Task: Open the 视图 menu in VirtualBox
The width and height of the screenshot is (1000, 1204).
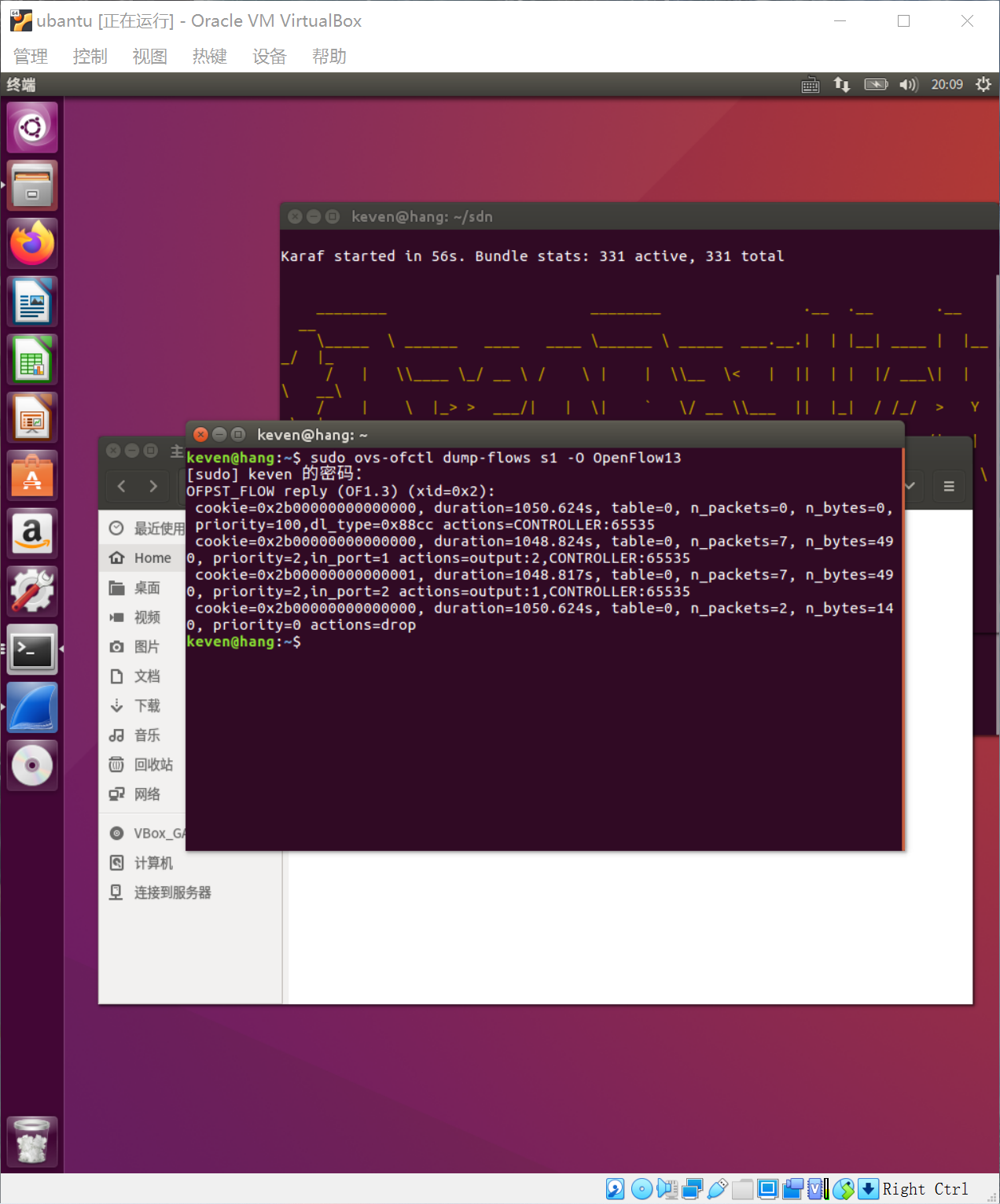Action: (150, 57)
